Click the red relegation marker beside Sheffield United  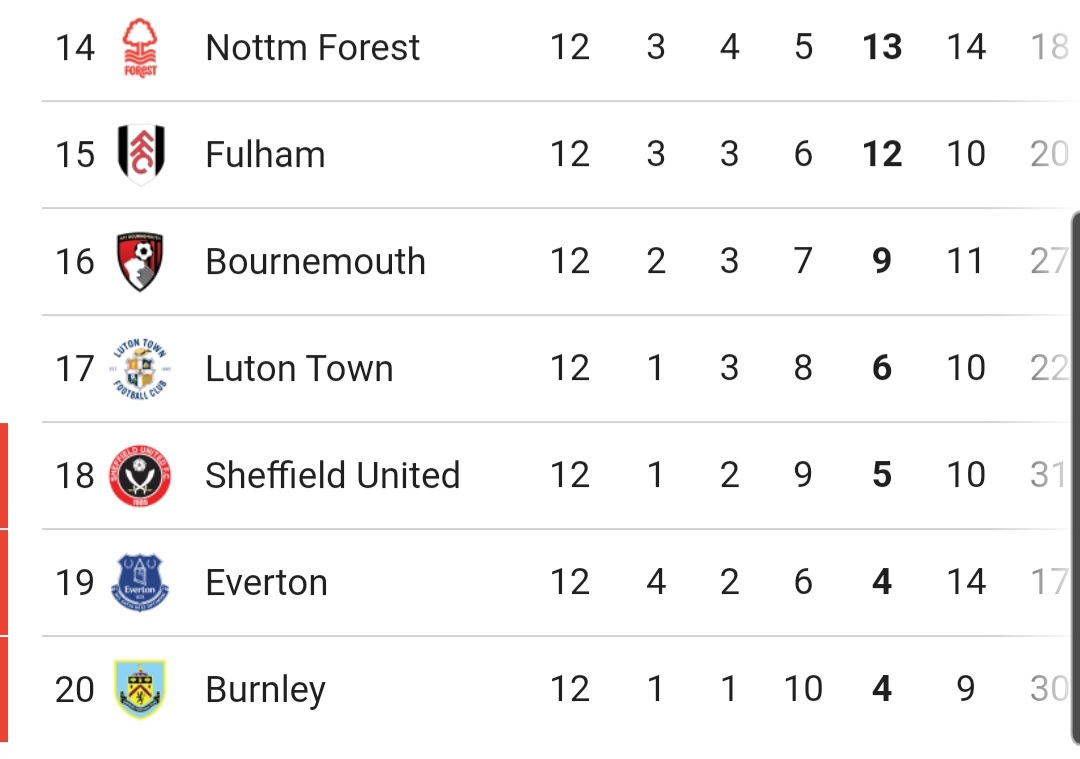coord(4,475)
